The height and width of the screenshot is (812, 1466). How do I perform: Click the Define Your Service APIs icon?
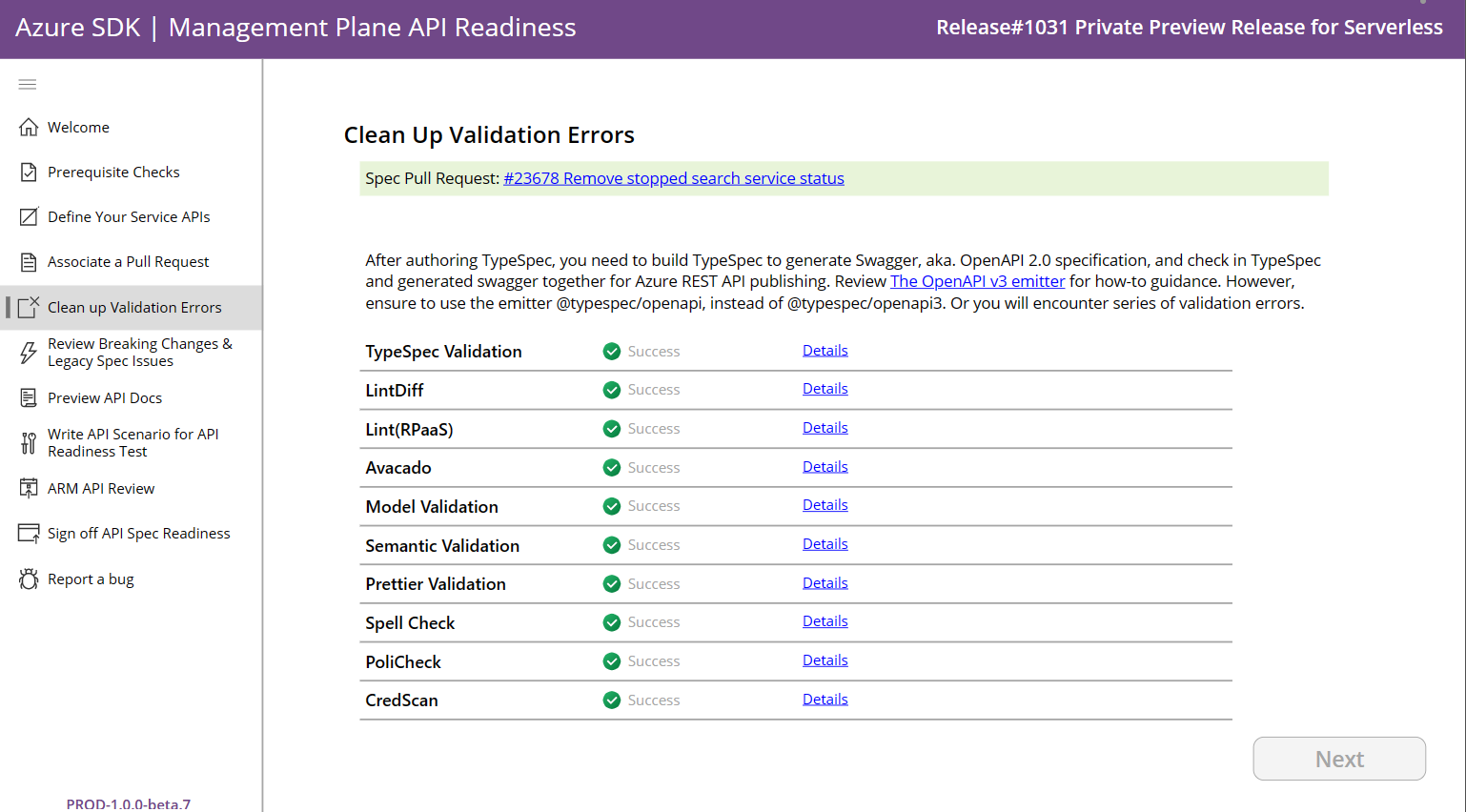(27, 216)
